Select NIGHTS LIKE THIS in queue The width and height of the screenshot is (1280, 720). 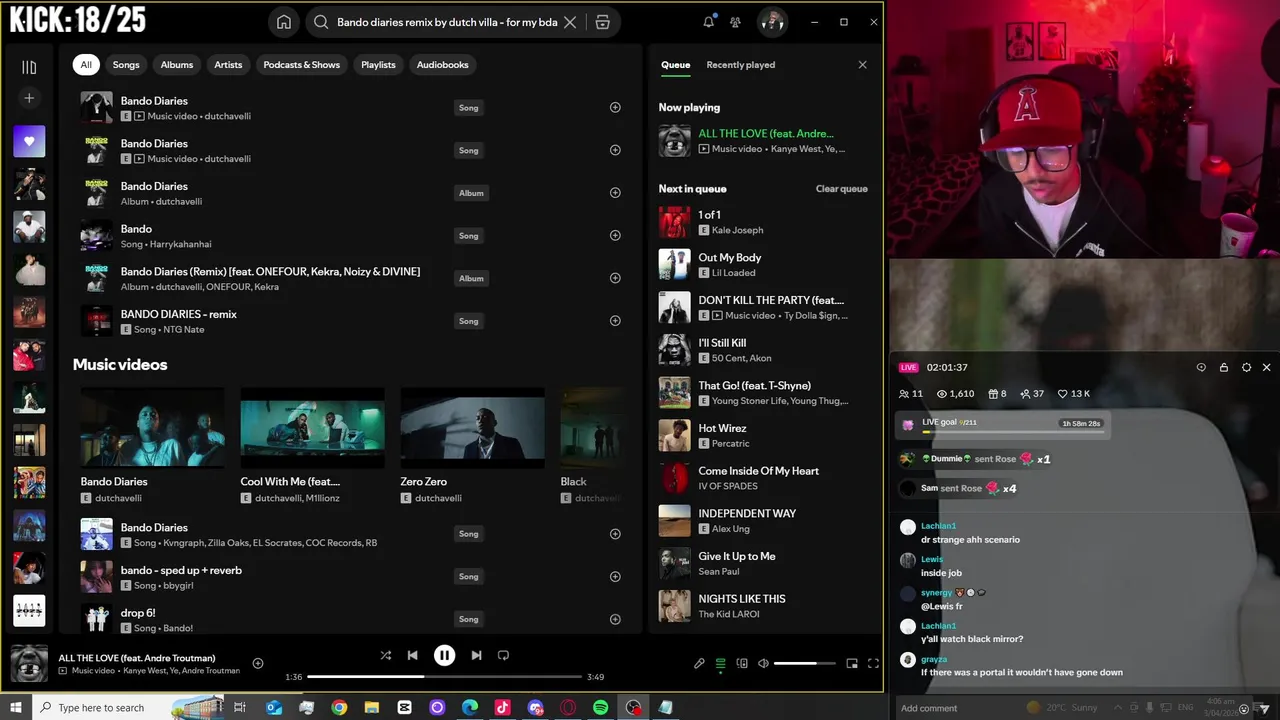click(x=764, y=606)
